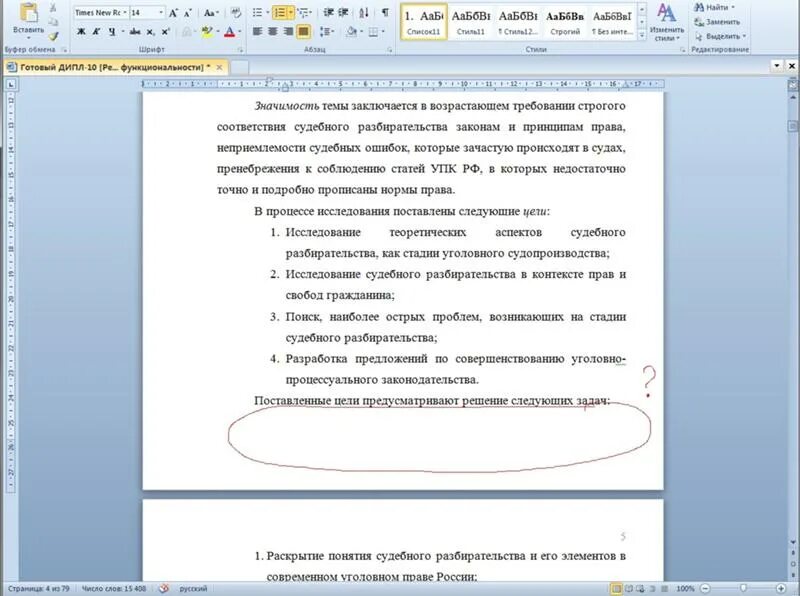Viewport: 800px width, 596px height.
Task: Apply the red font color A
Action: pos(230,32)
